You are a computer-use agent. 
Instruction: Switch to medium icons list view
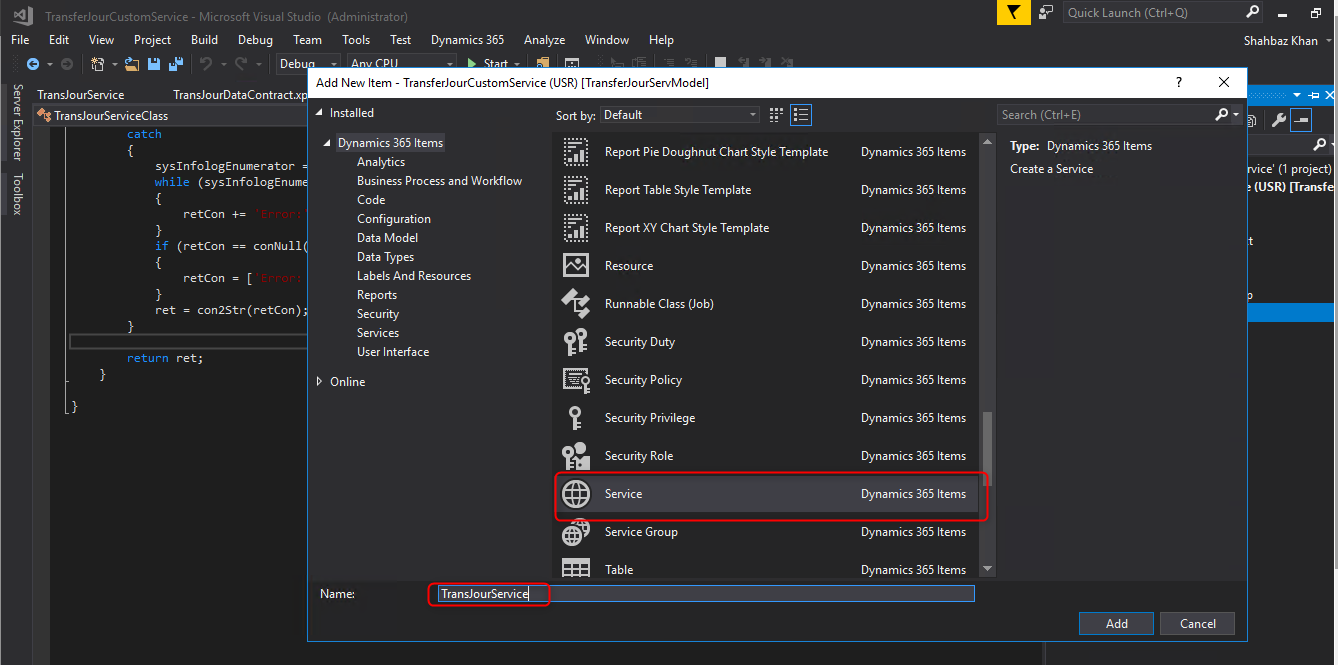click(x=800, y=115)
